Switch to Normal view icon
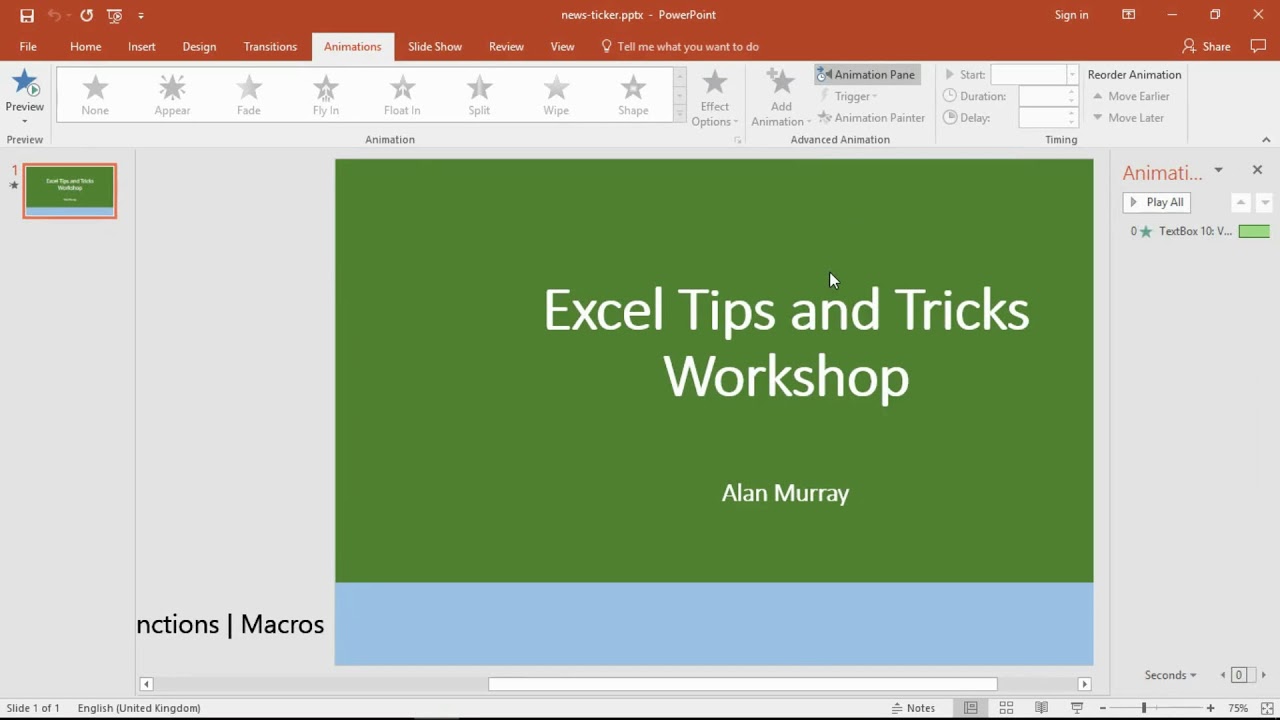The width and height of the screenshot is (1280, 720). tap(970, 708)
